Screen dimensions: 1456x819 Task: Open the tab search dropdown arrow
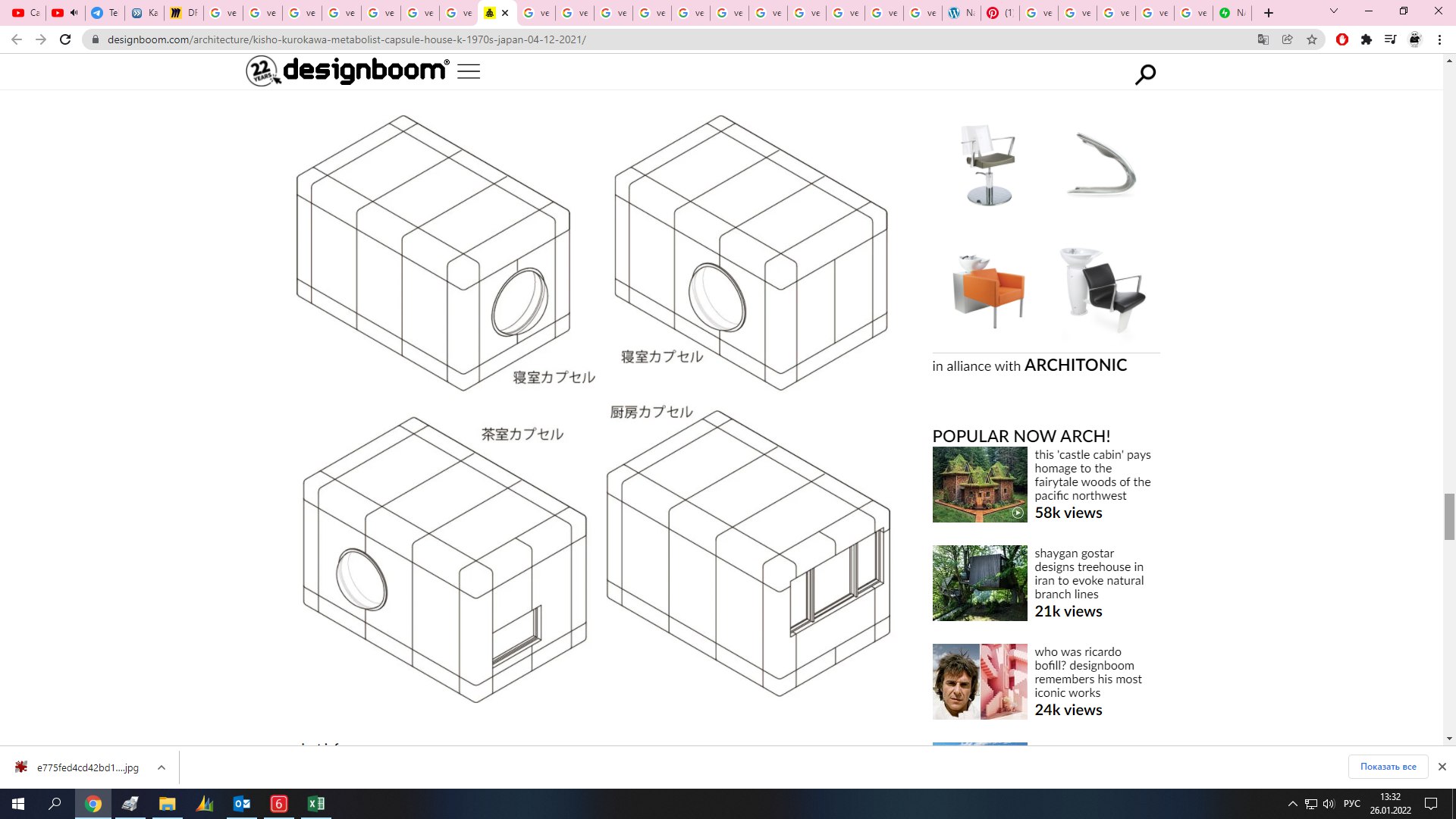tap(1334, 11)
